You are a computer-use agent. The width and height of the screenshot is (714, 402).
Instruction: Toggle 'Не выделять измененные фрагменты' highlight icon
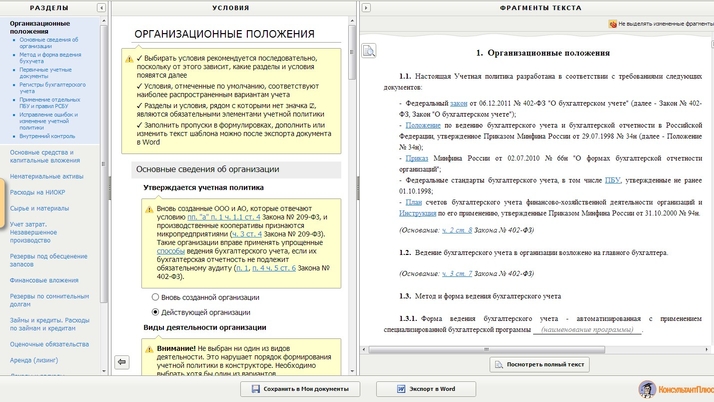[x=612, y=23]
